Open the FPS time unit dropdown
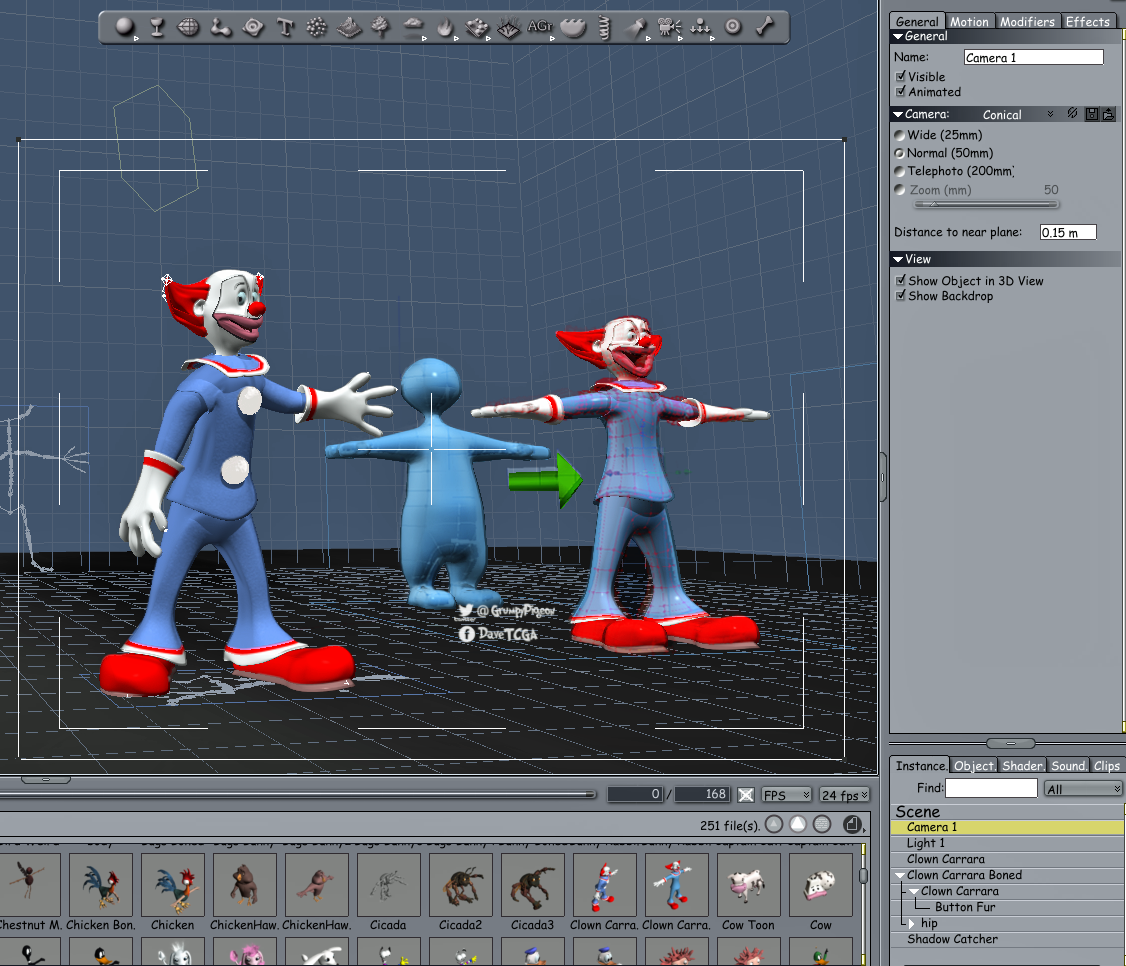Viewport: 1126px width, 966px height. tap(786, 795)
